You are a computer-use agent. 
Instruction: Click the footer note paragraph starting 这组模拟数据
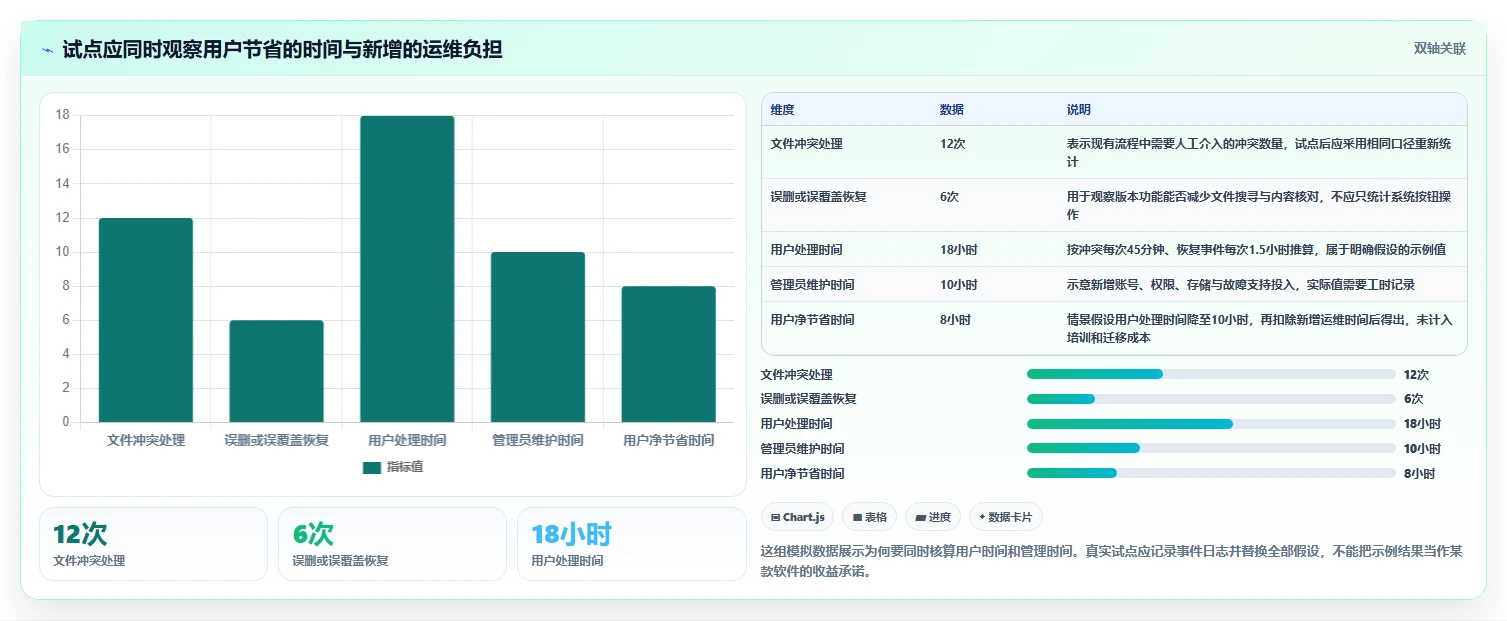click(1111, 562)
